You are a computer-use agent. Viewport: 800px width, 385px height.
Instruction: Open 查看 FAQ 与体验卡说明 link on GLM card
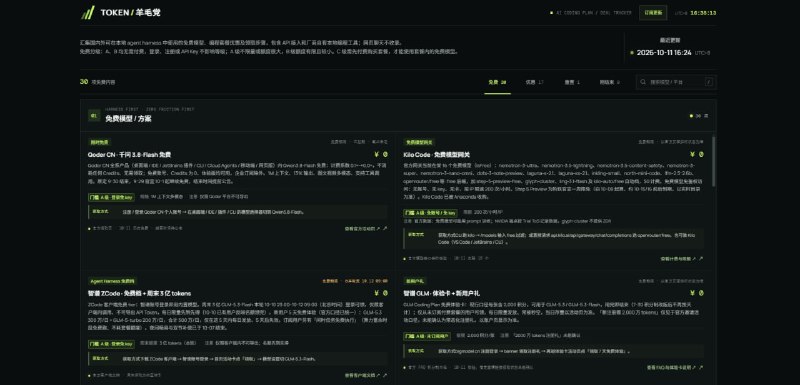[x=671, y=367]
